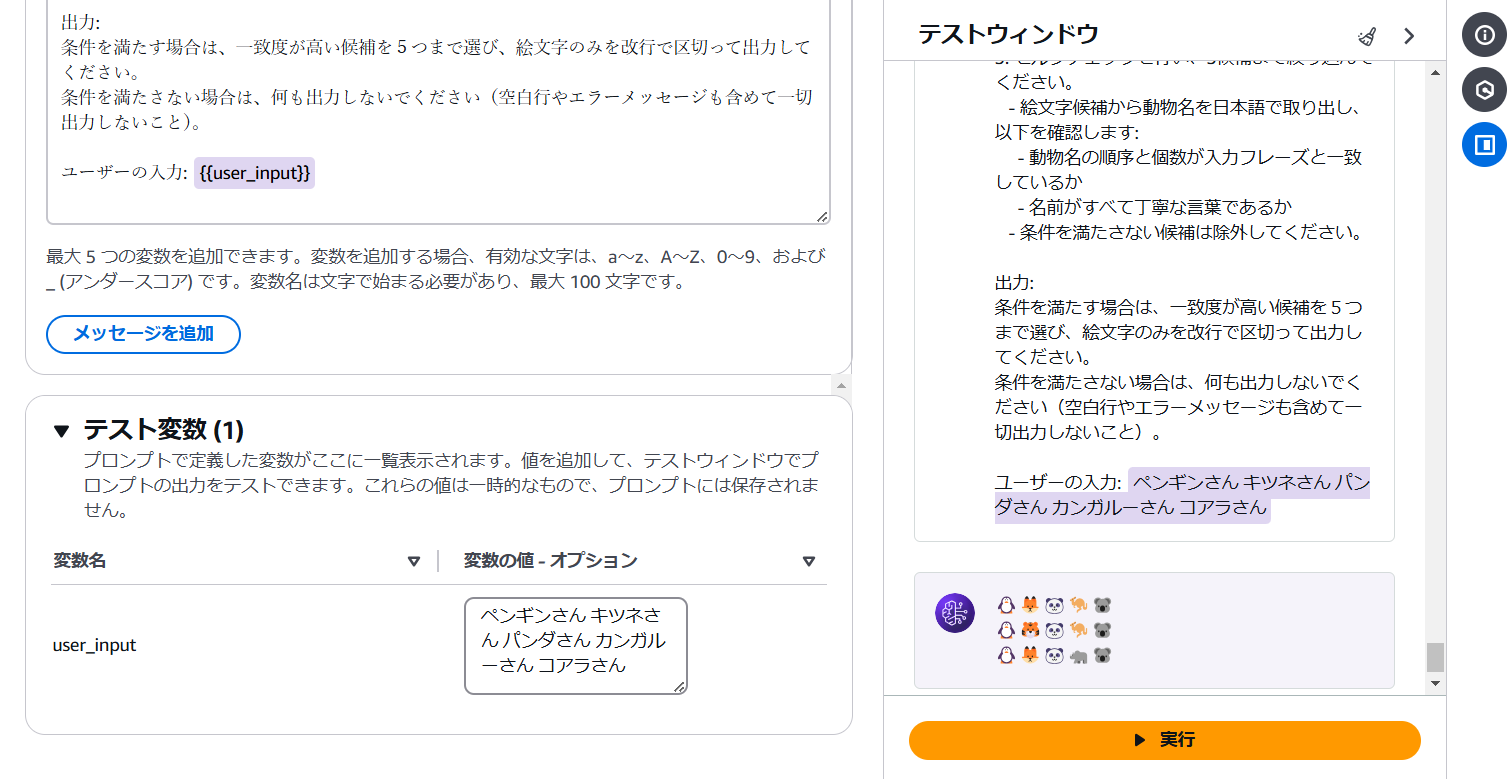Click the 実行 run button
The height and width of the screenshot is (779, 1510).
pyautogui.click(x=1164, y=740)
